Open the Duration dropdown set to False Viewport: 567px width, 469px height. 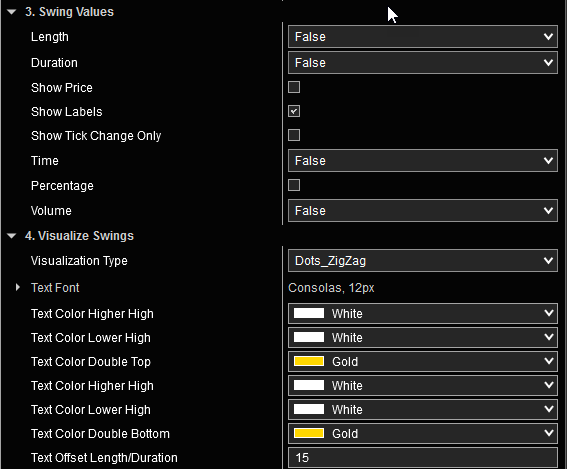[422, 63]
